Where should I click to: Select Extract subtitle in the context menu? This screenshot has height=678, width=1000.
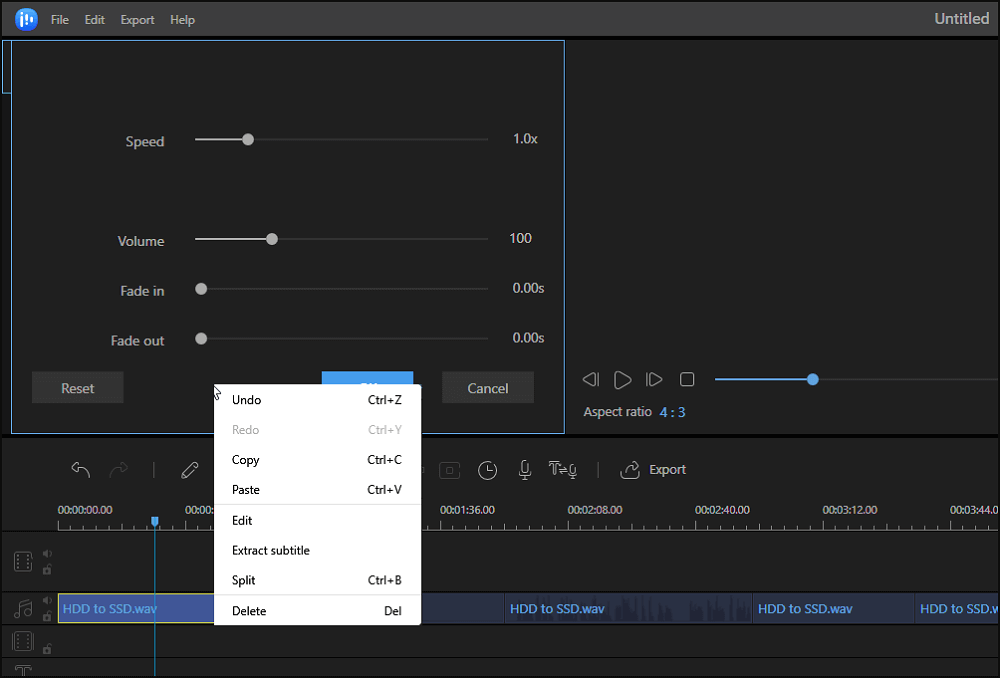(271, 551)
